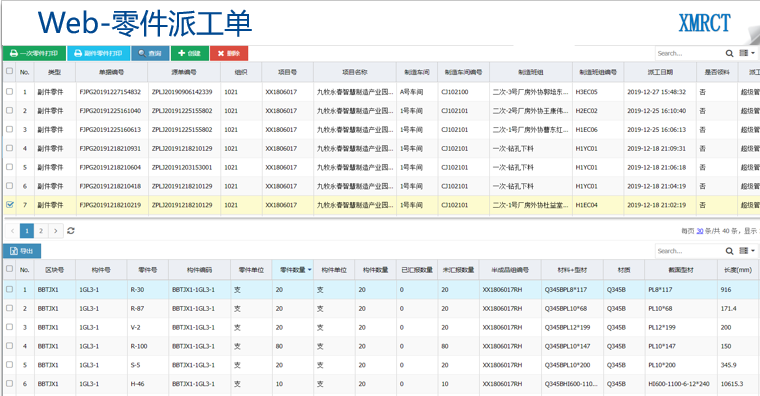The height and width of the screenshot is (396, 760).
Task: Sort by the 零件号 column header
Action: (147, 270)
